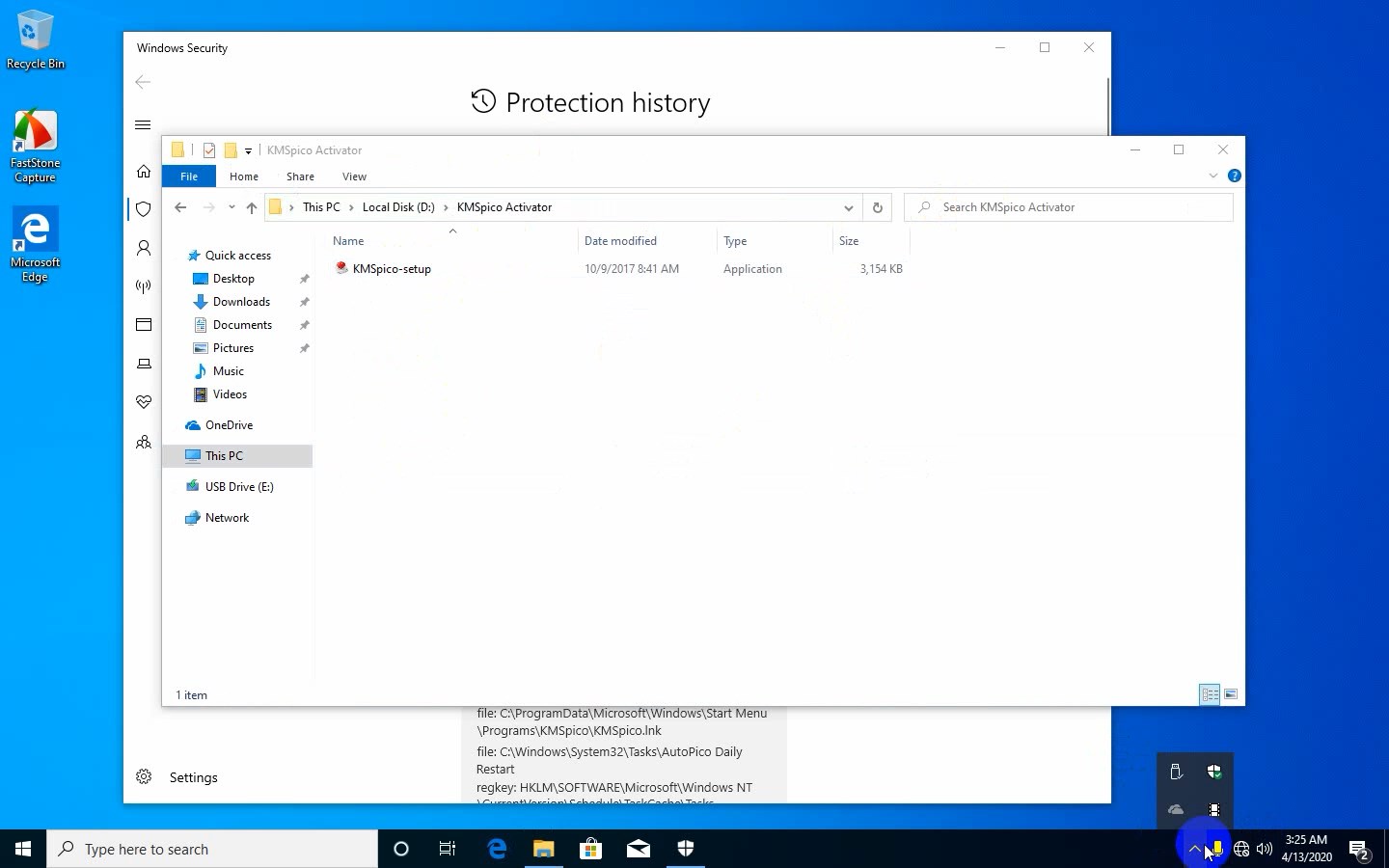
Task: Select OneDrive in navigation pane
Action: pyautogui.click(x=229, y=425)
